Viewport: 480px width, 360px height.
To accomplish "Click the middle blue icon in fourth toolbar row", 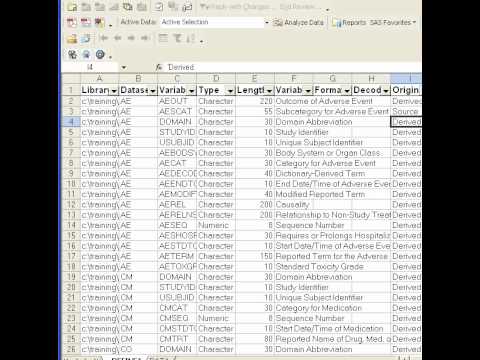I will click(86, 54).
